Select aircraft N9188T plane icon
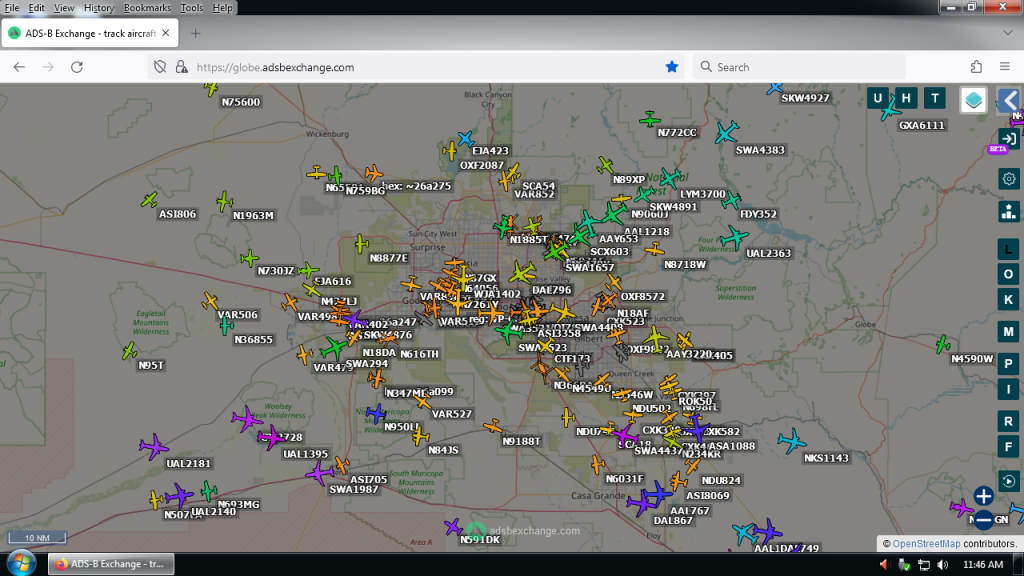Viewport: 1024px width, 576px height. coord(493,426)
